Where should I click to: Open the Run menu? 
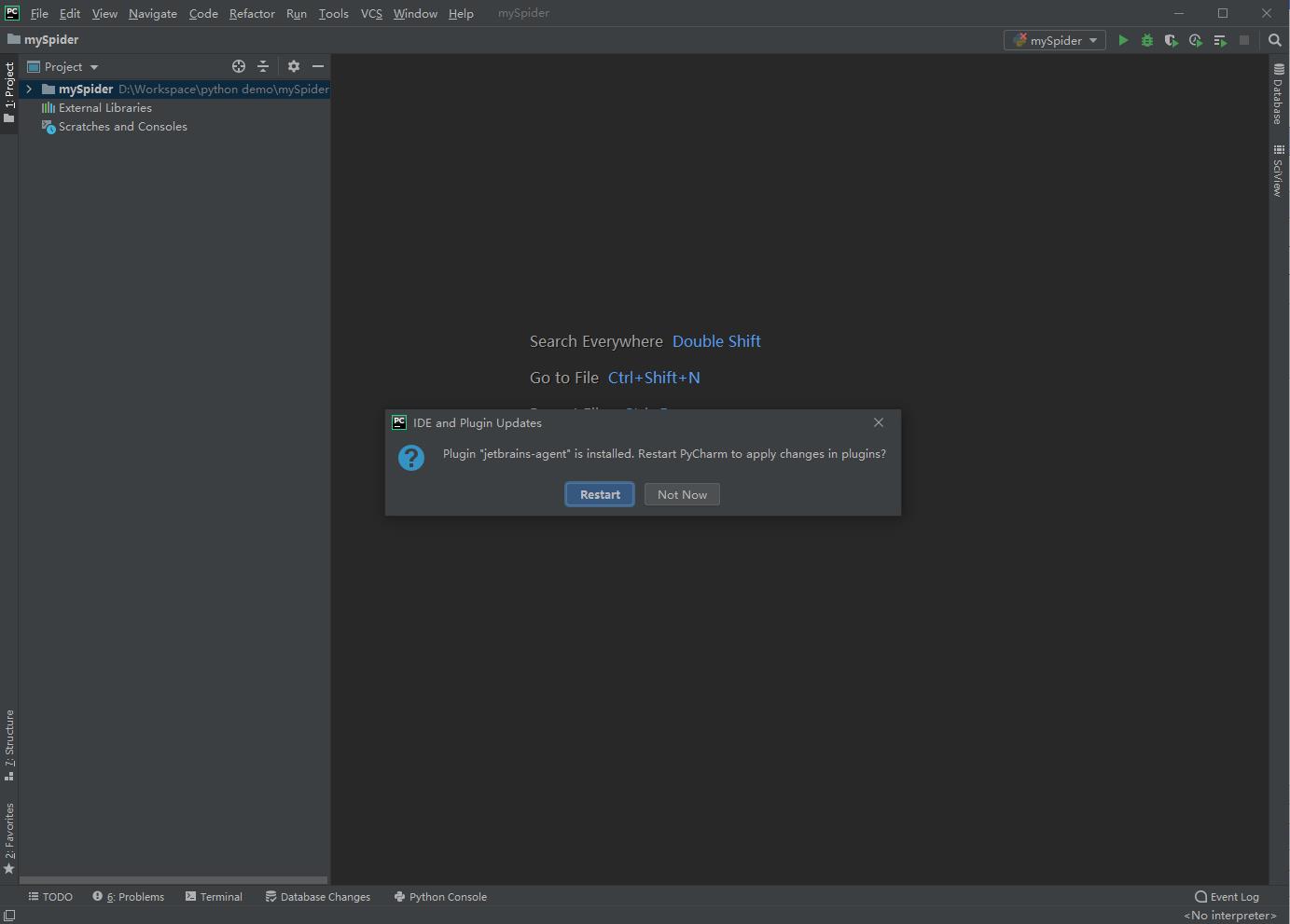pos(297,13)
